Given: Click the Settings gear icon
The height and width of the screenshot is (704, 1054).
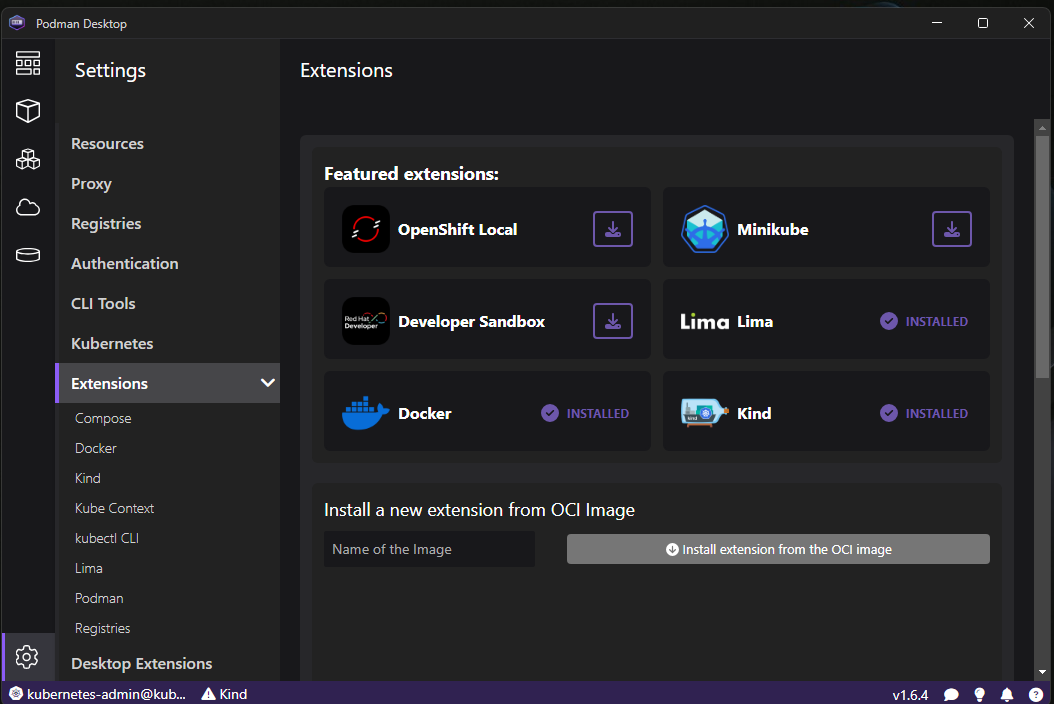Looking at the screenshot, I should coord(28,657).
